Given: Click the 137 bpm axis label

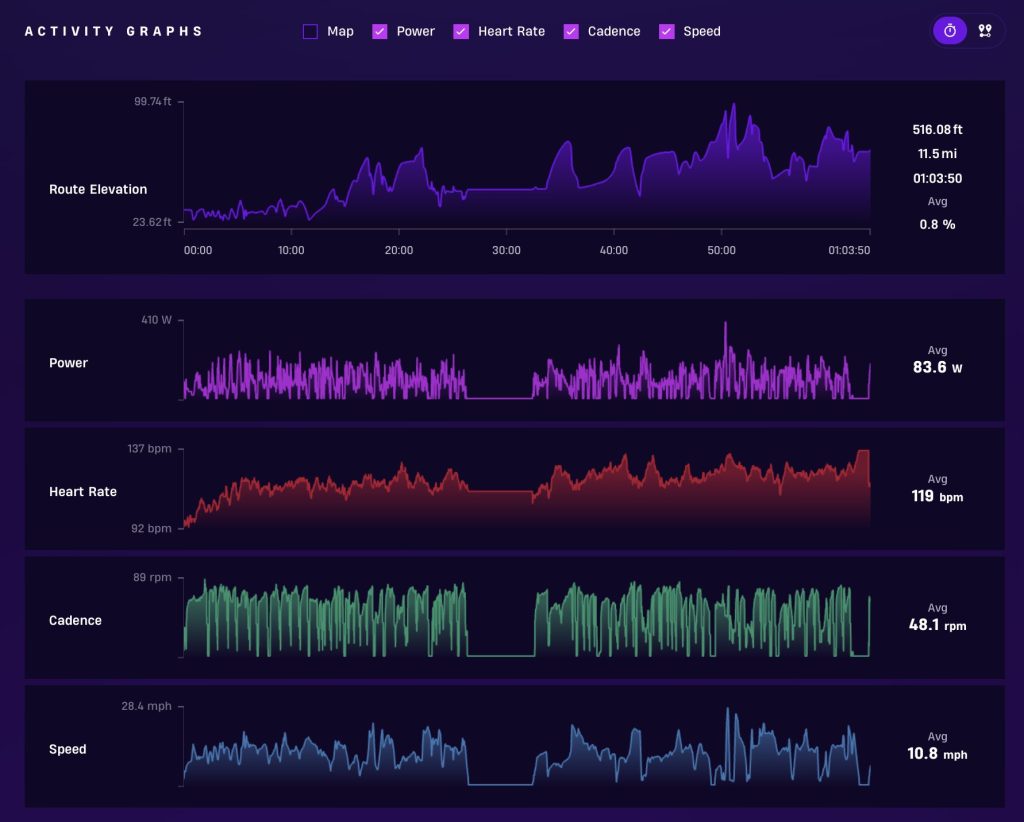Looking at the screenshot, I should pyautogui.click(x=150, y=449).
